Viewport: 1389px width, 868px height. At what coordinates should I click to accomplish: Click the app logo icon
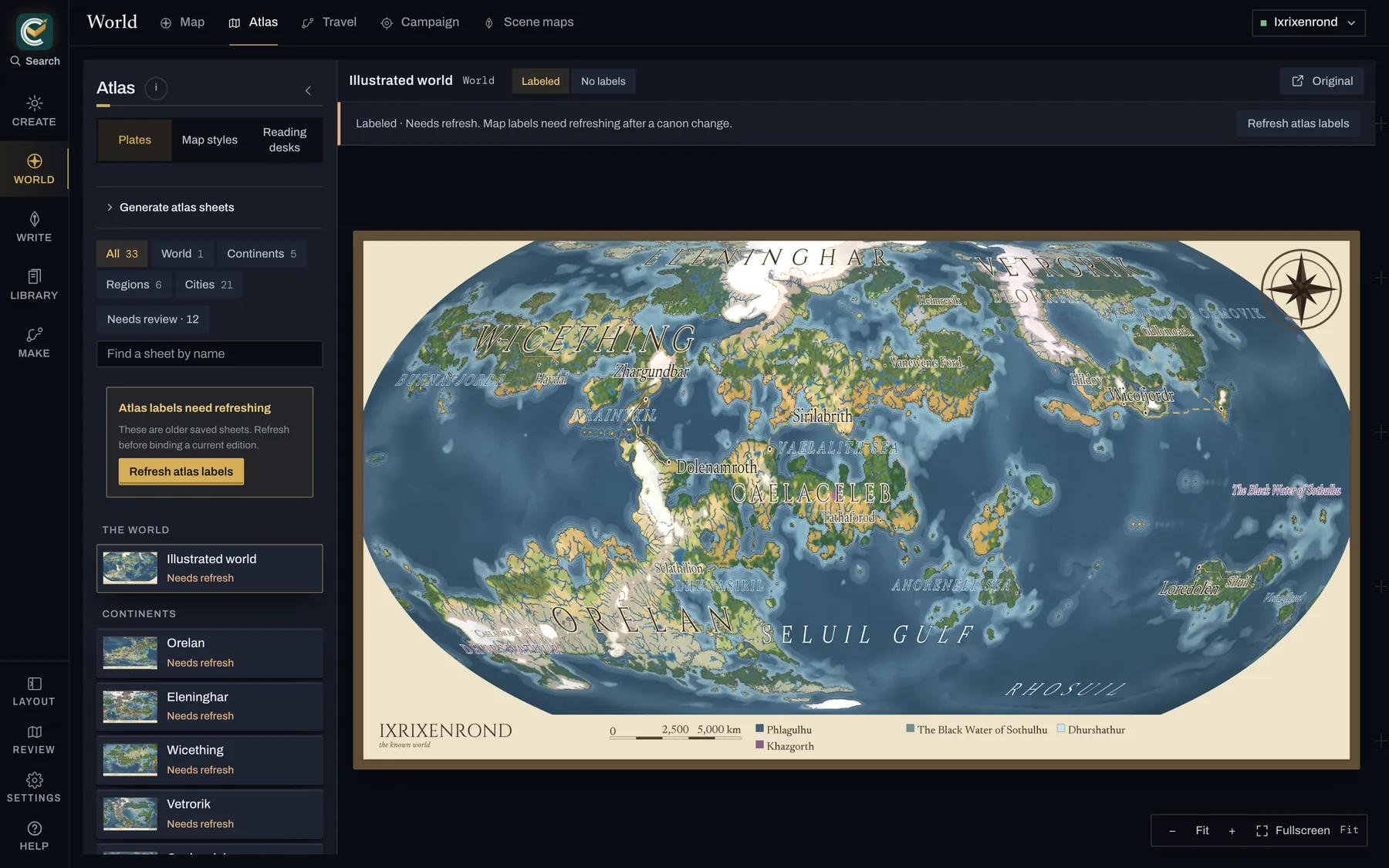click(x=35, y=31)
